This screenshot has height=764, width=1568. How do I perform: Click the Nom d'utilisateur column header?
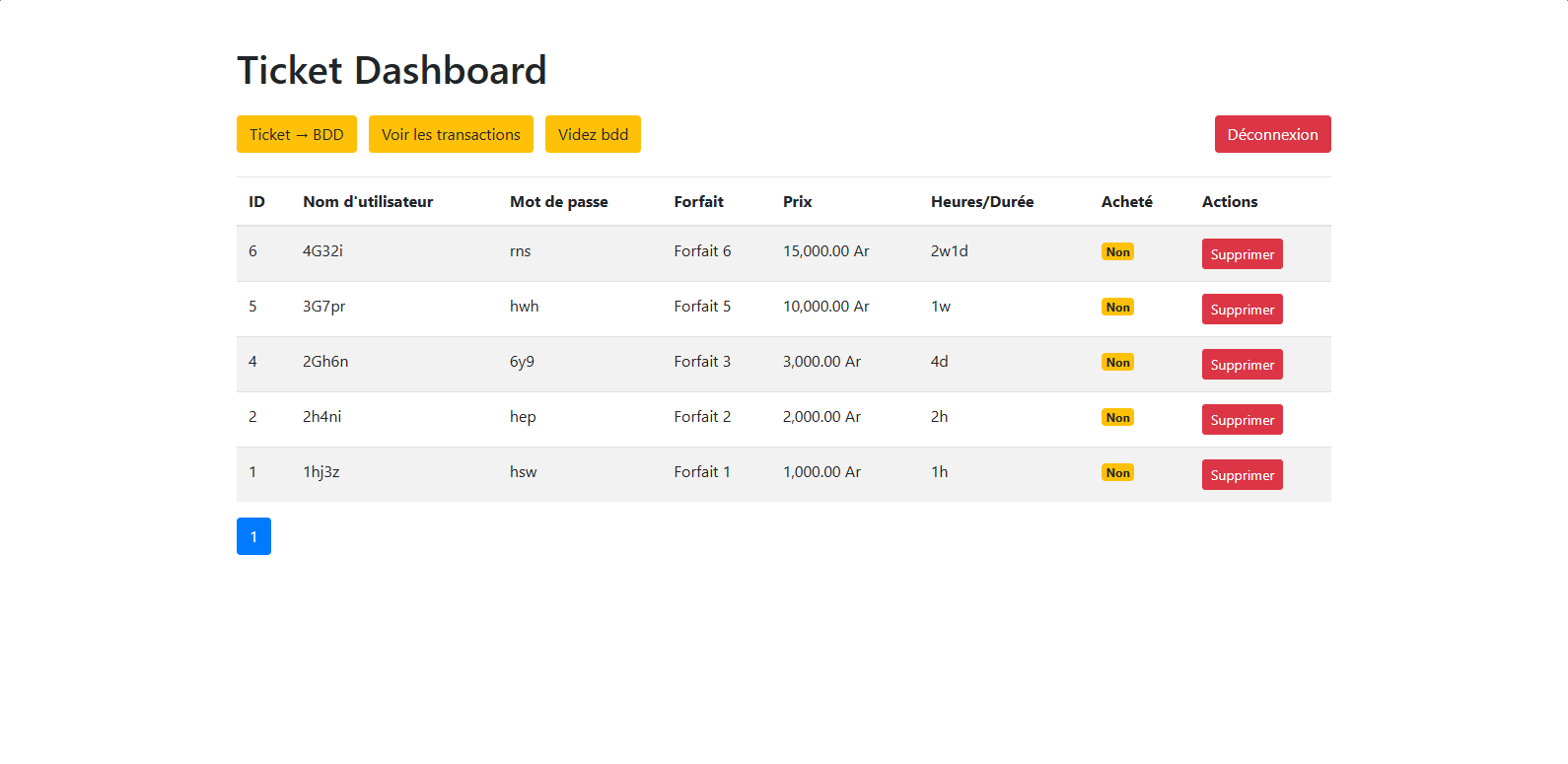click(x=368, y=202)
